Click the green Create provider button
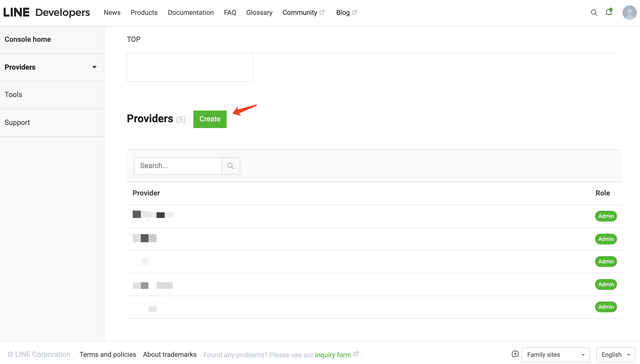Screen dimensions: 640x364 click(x=210, y=119)
